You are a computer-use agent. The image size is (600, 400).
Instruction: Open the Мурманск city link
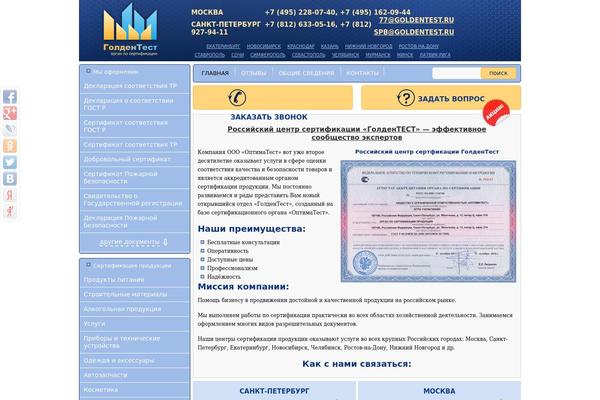tap(378, 55)
